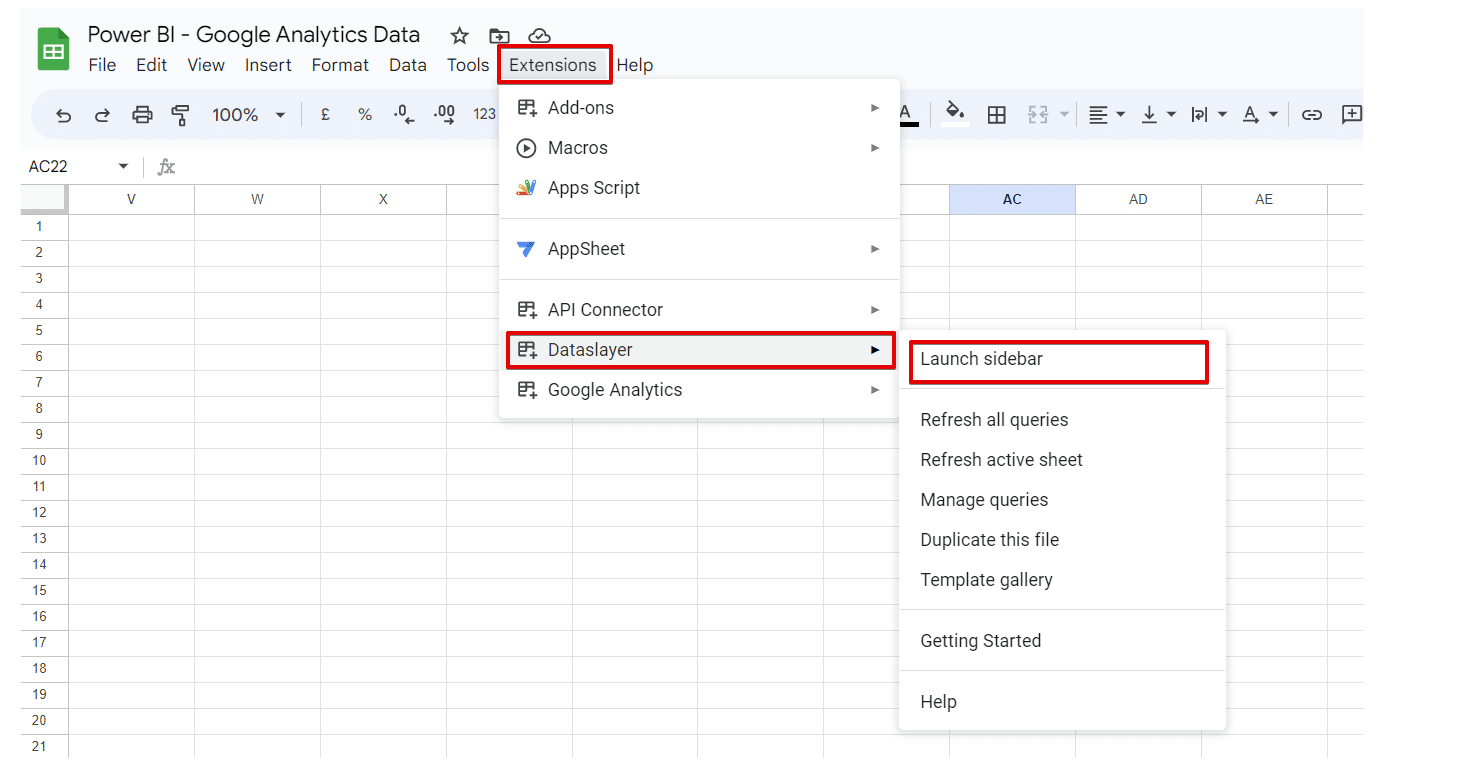Click the Format as currency icon
This screenshot has height=783, width=1461.
tap(324, 114)
